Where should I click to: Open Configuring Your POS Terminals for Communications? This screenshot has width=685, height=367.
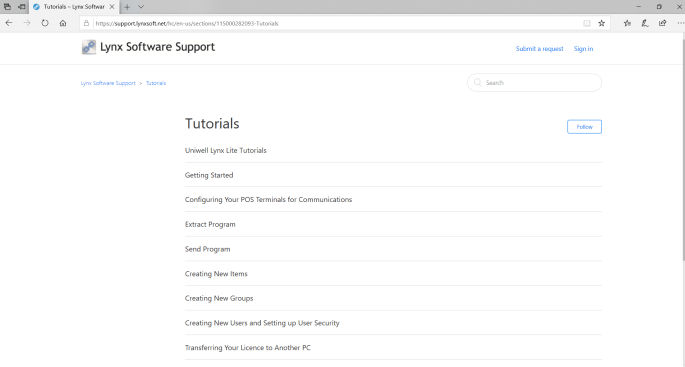tap(268, 200)
